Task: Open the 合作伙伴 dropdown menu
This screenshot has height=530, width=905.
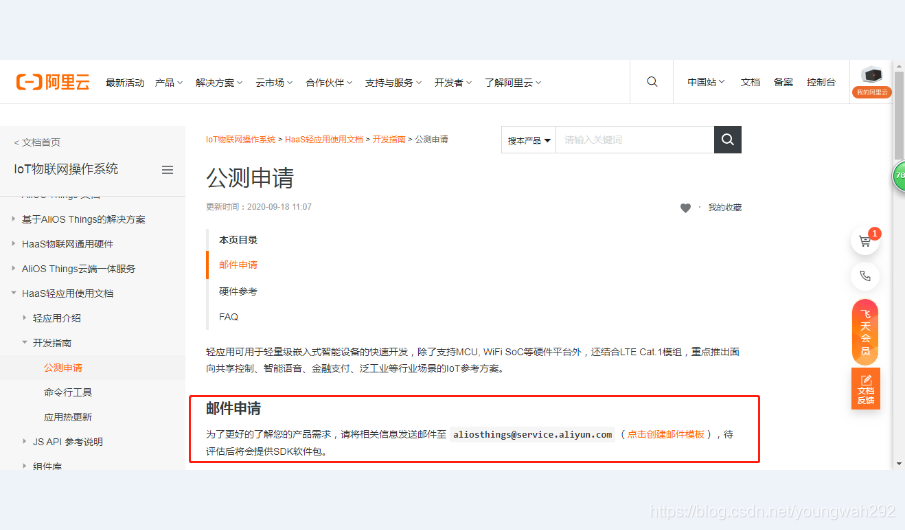Action: [329, 83]
